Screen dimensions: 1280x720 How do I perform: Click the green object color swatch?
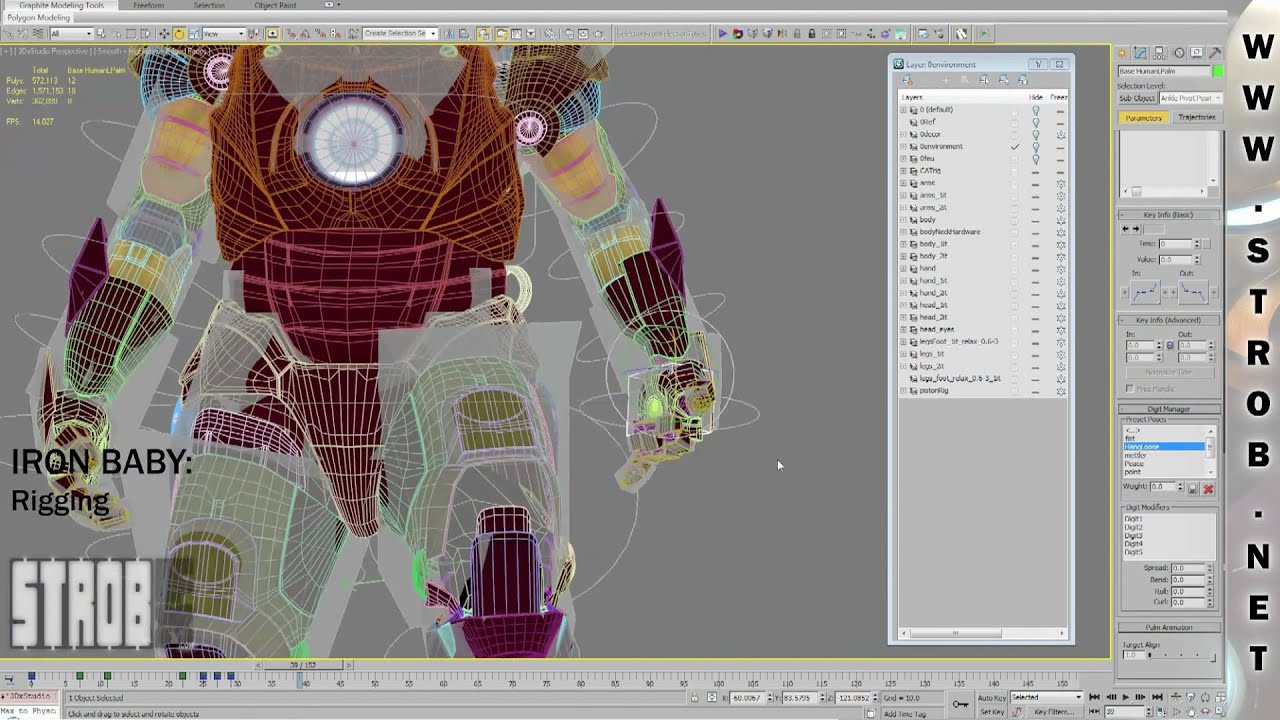(1217, 71)
